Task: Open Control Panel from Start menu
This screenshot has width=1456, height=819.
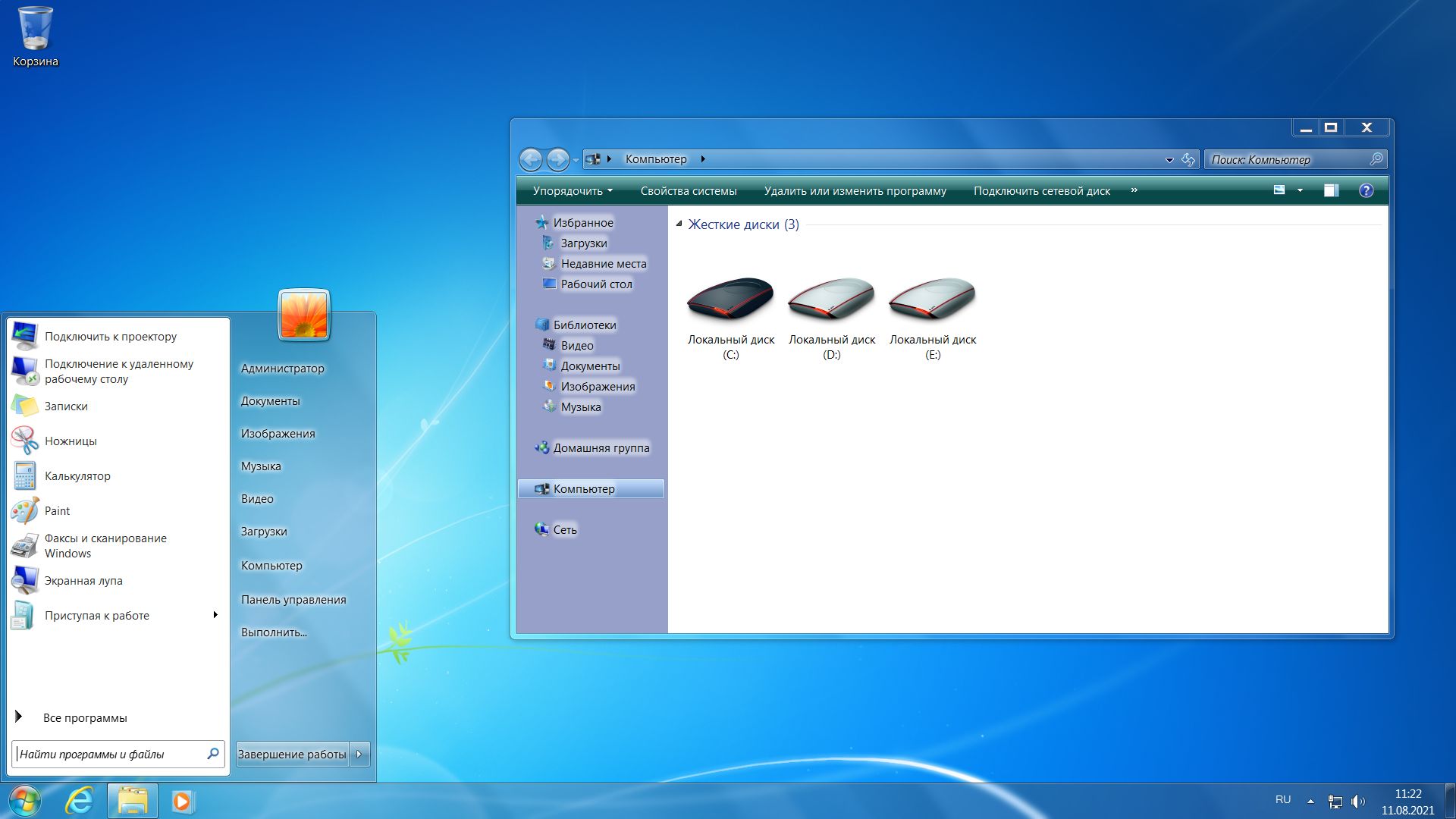Action: click(293, 600)
